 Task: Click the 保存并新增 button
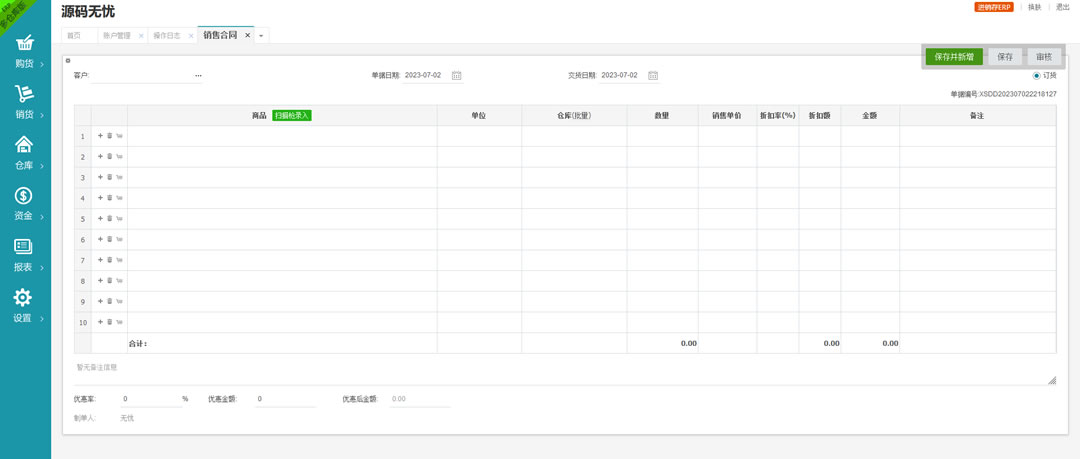954,57
